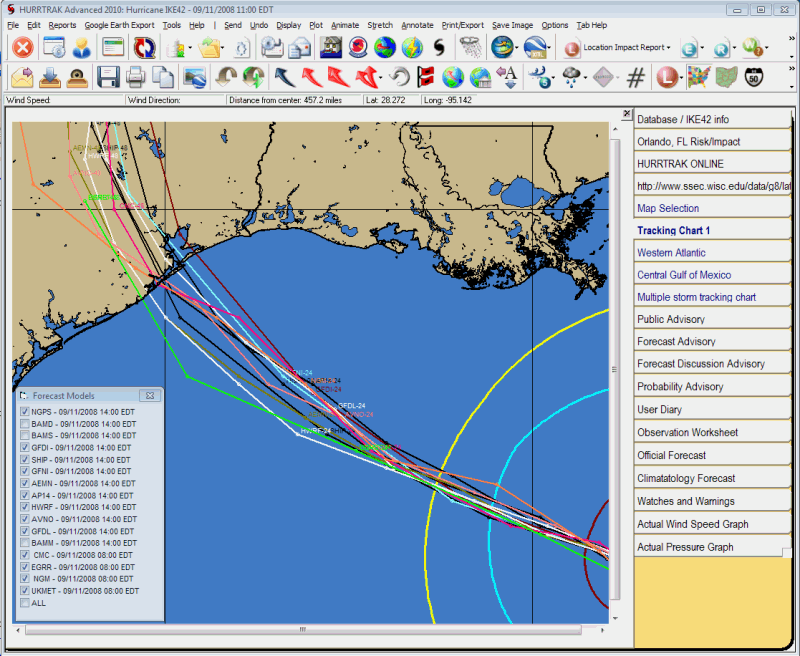The width and height of the screenshot is (800, 656).
Task: Open the Google Earth Export menu
Action: coord(119,24)
